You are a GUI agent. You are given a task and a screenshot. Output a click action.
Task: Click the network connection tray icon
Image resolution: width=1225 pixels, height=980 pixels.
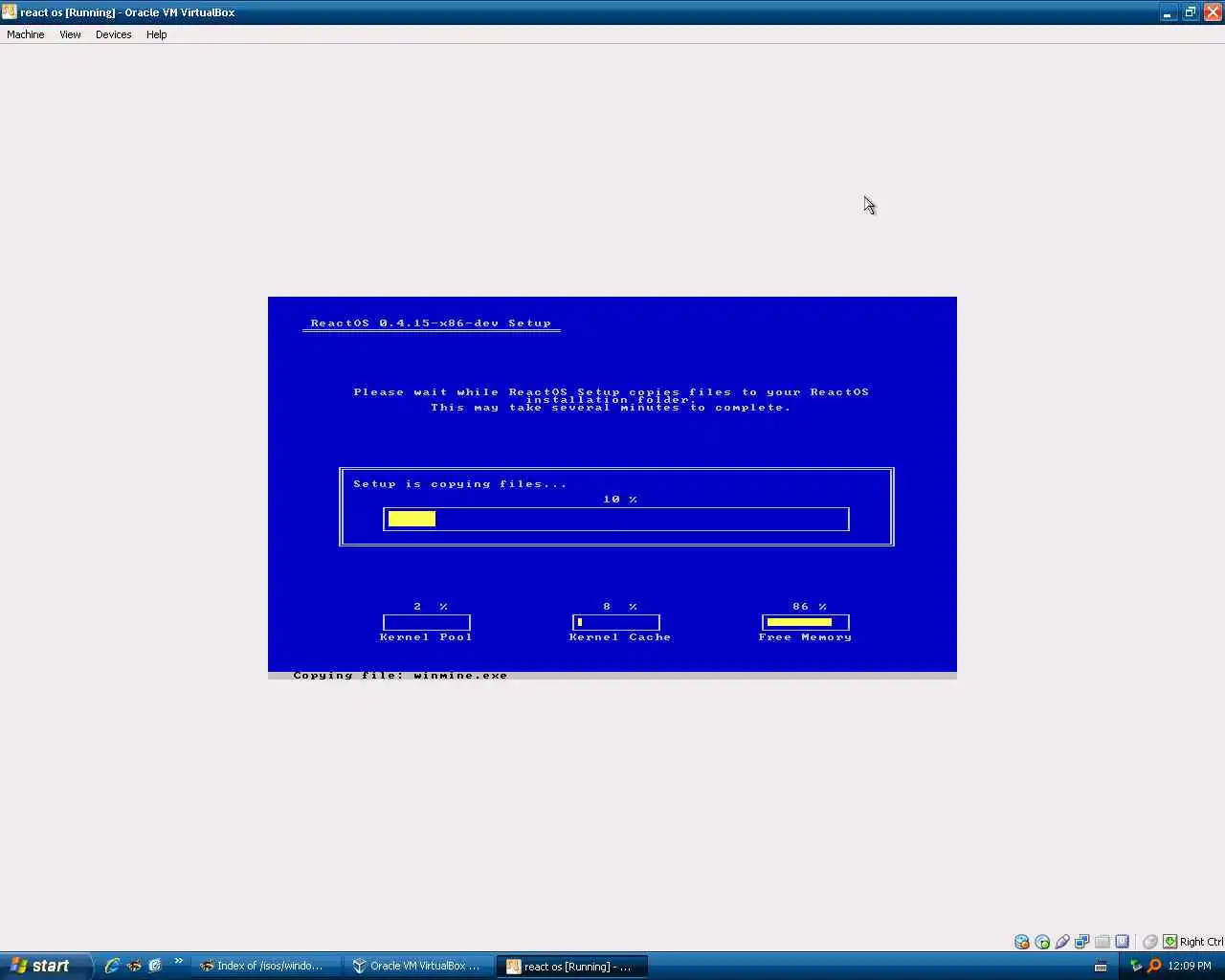tap(1136, 966)
